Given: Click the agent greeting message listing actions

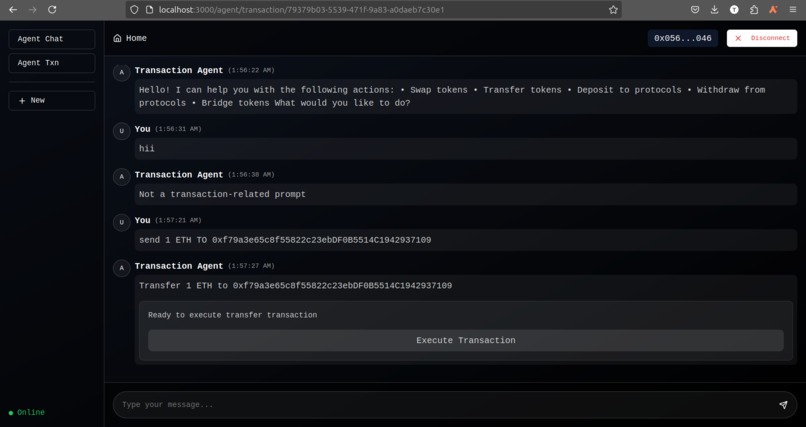Looking at the screenshot, I should click(x=466, y=97).
